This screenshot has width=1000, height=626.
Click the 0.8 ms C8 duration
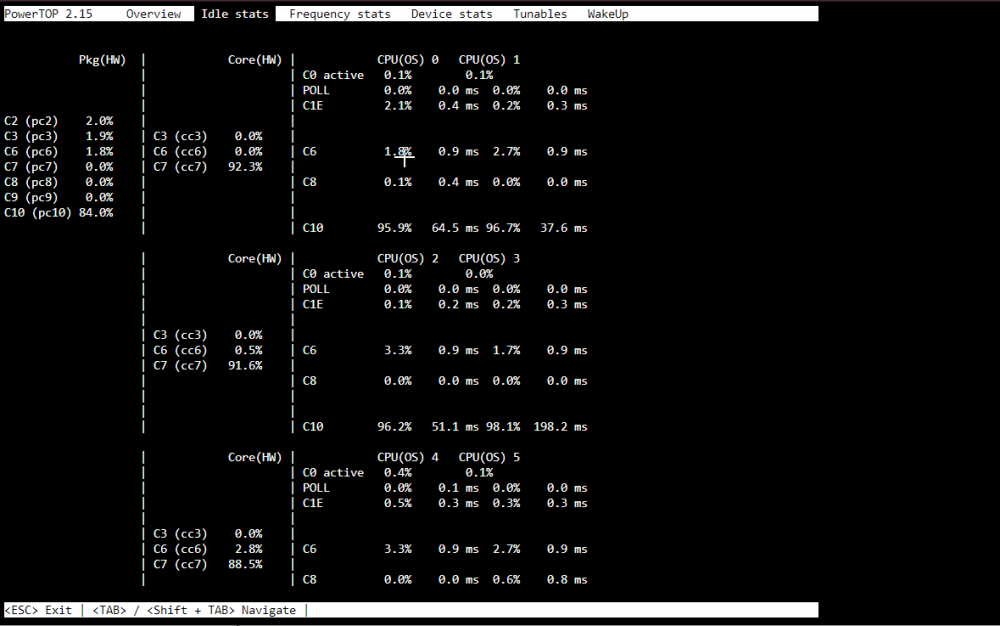coord(567,580)
